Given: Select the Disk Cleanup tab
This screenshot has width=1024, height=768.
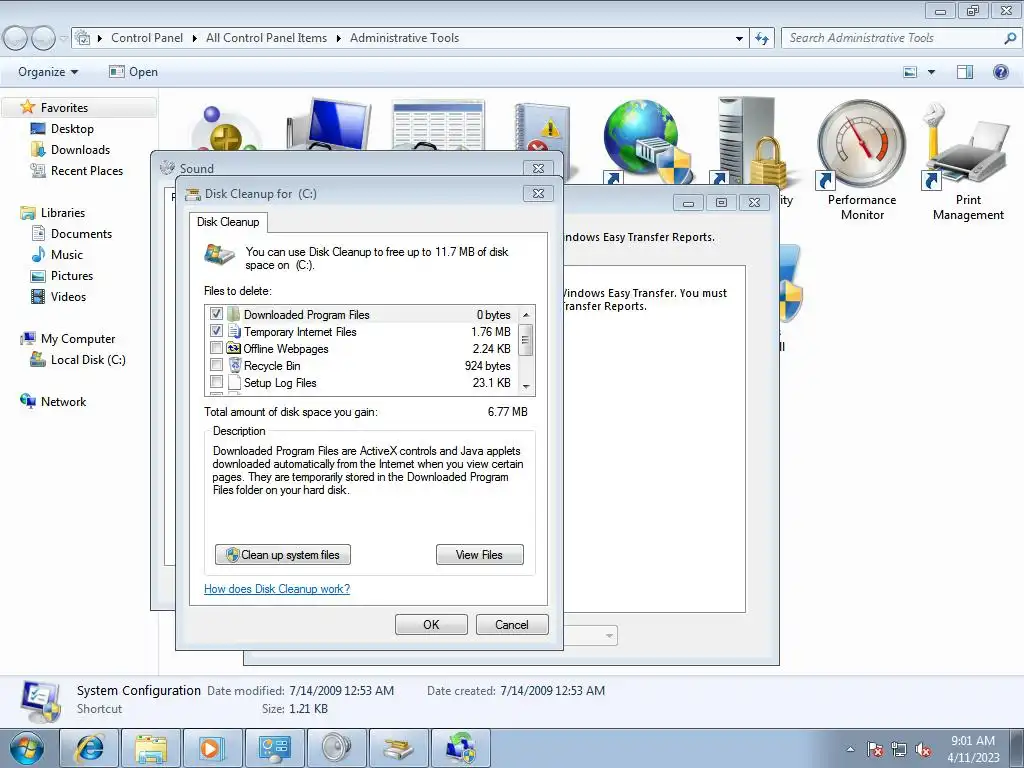Looking at the screenshot, I should pos(228,222).
